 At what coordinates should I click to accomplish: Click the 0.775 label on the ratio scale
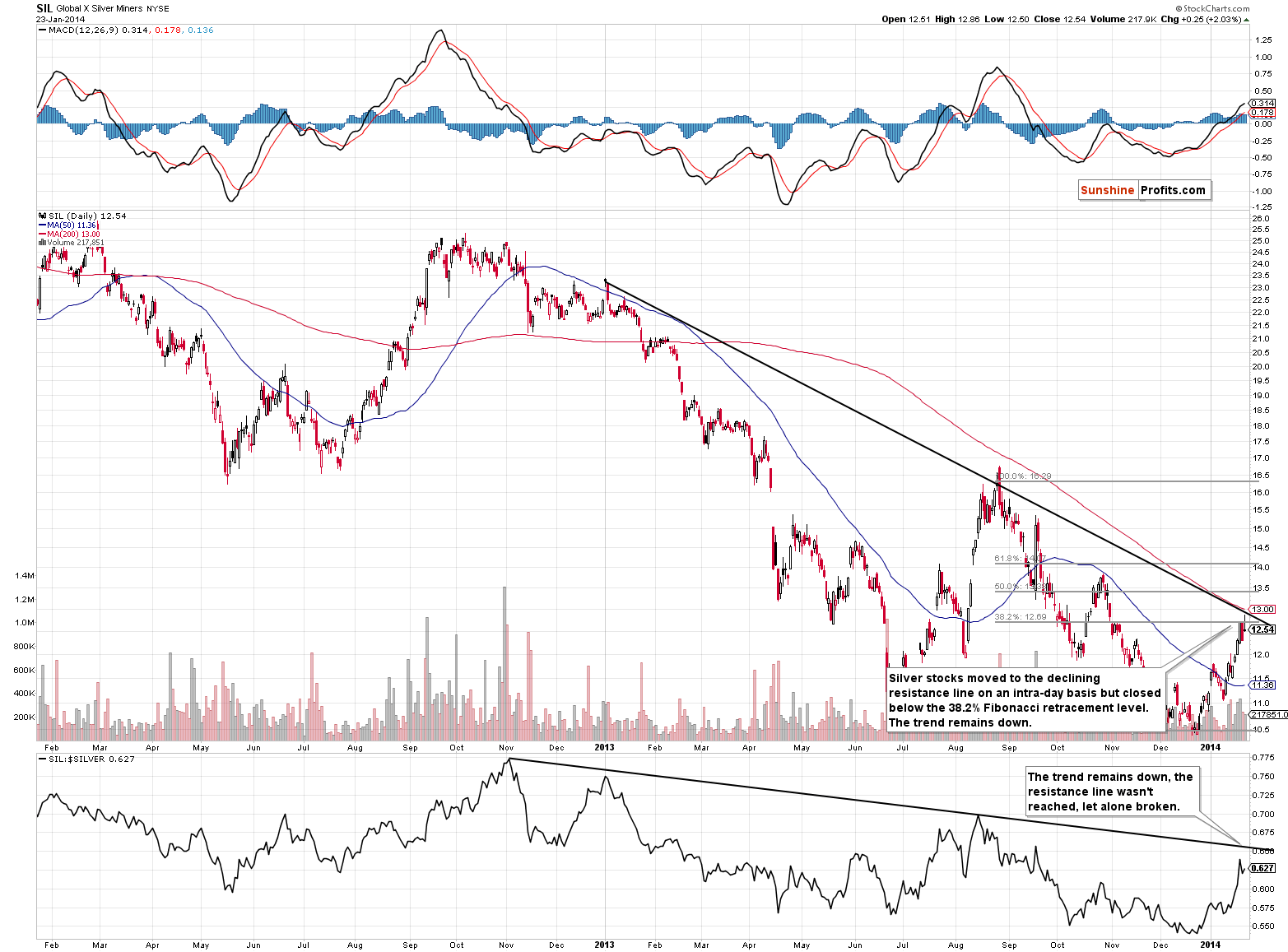(x=1262, y=757)
